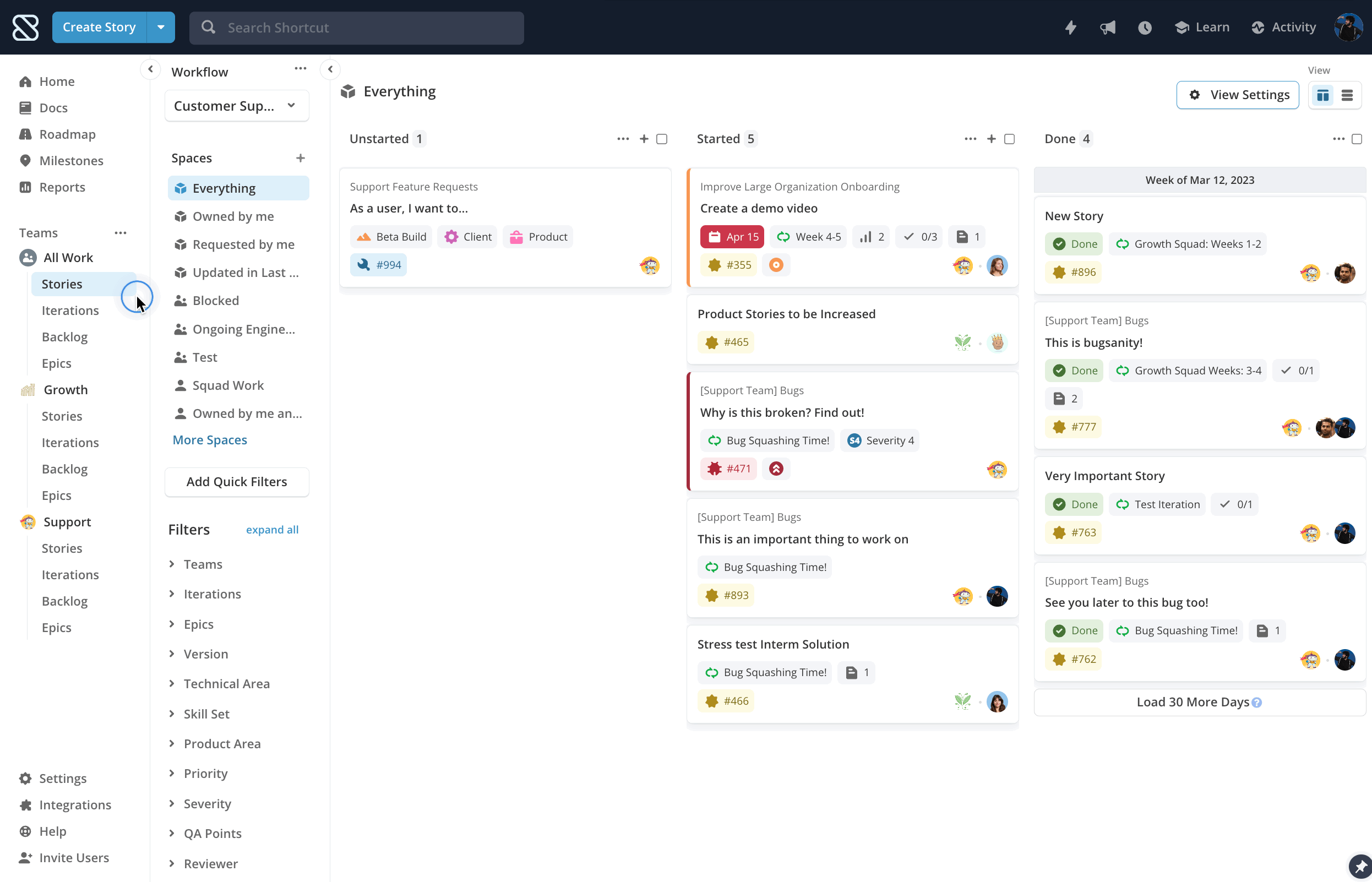Open Teams three-dot menu in sidebar
This screenshot has width=1372, height=882.
[x=120, y=232]
